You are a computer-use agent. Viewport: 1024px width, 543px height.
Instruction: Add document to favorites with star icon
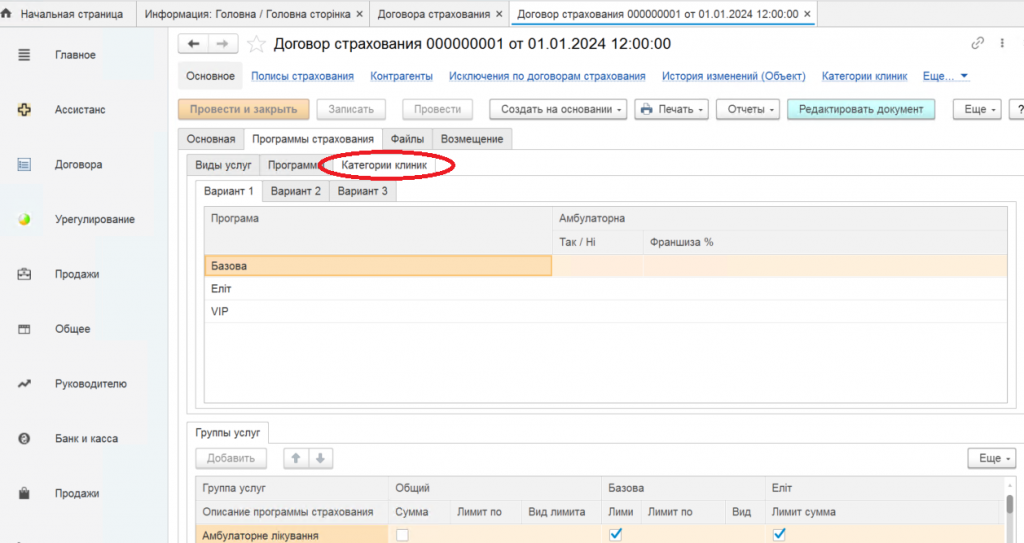pos(257,44)
